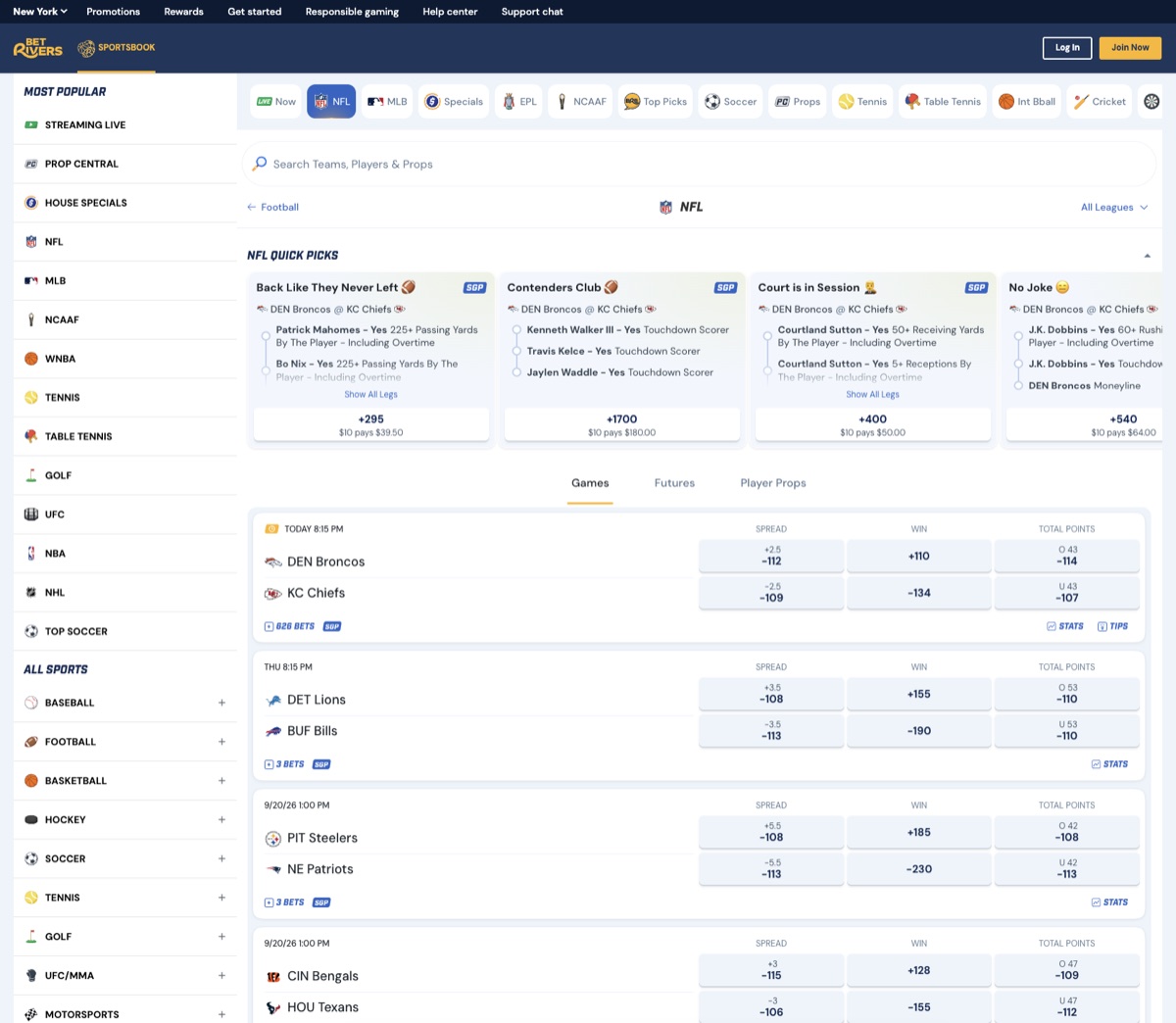Open Support chat in the top bar
Screen dimensions: 1176x1023
click(x=532, y=12)
